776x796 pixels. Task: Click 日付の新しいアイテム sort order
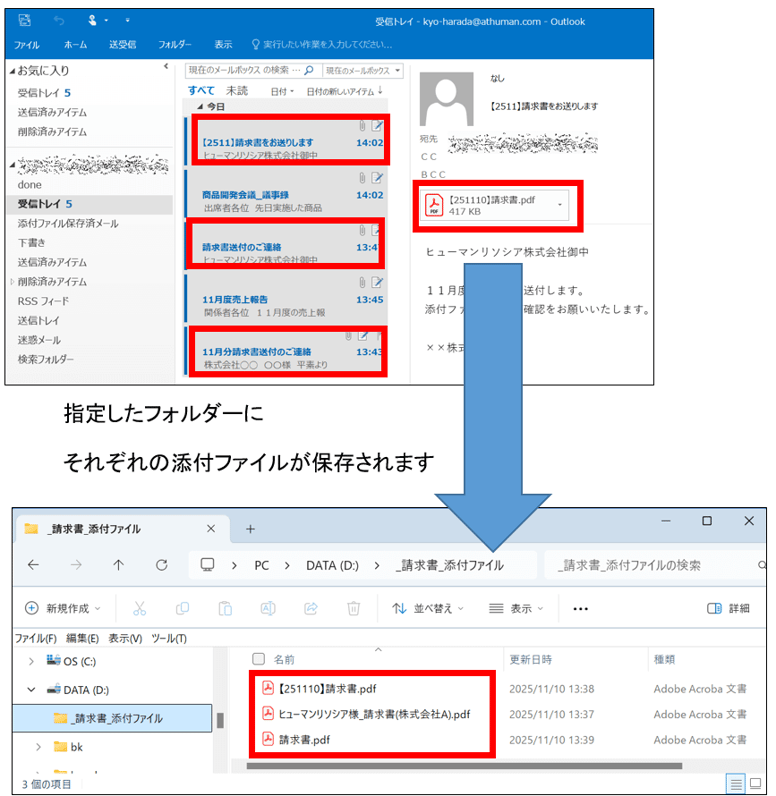click(x=344, y=91)
